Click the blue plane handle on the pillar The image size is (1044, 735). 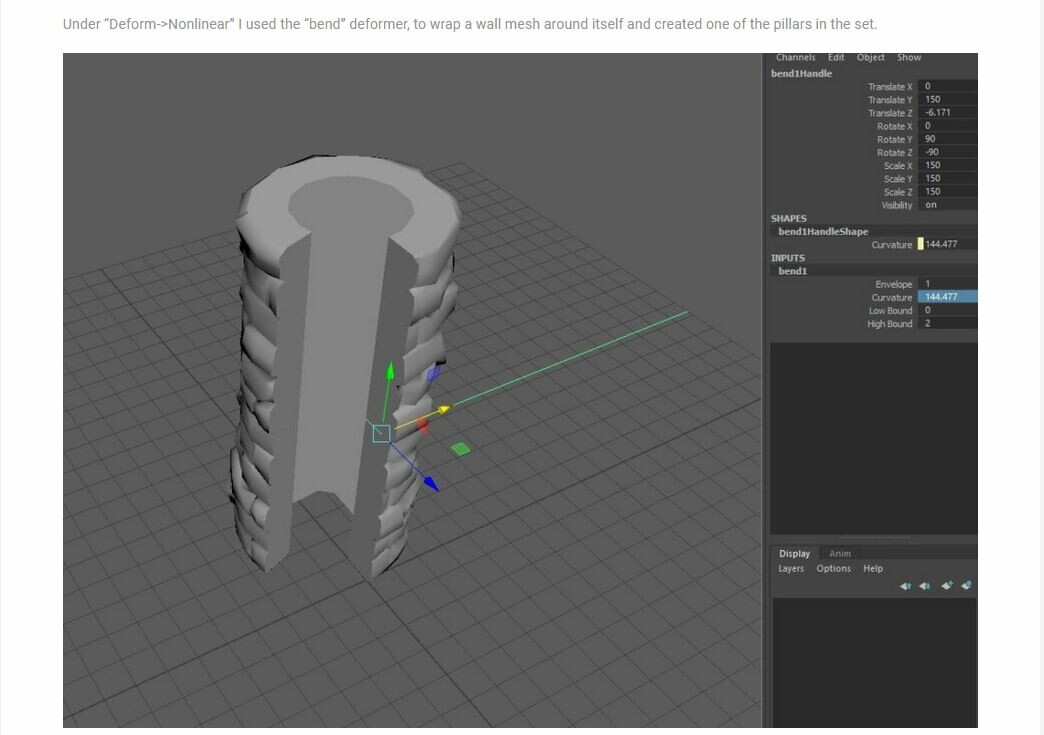433,374
